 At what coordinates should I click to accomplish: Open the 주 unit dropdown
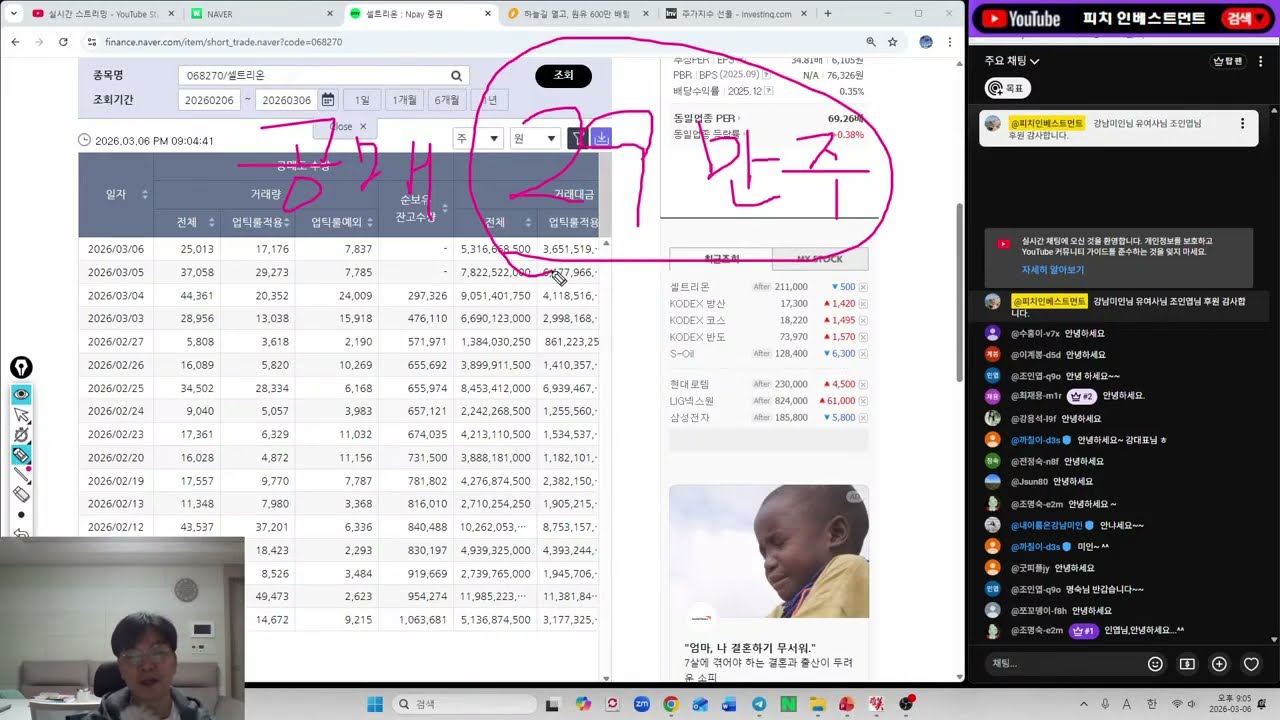pyautogui.click(x=477, y=138)
